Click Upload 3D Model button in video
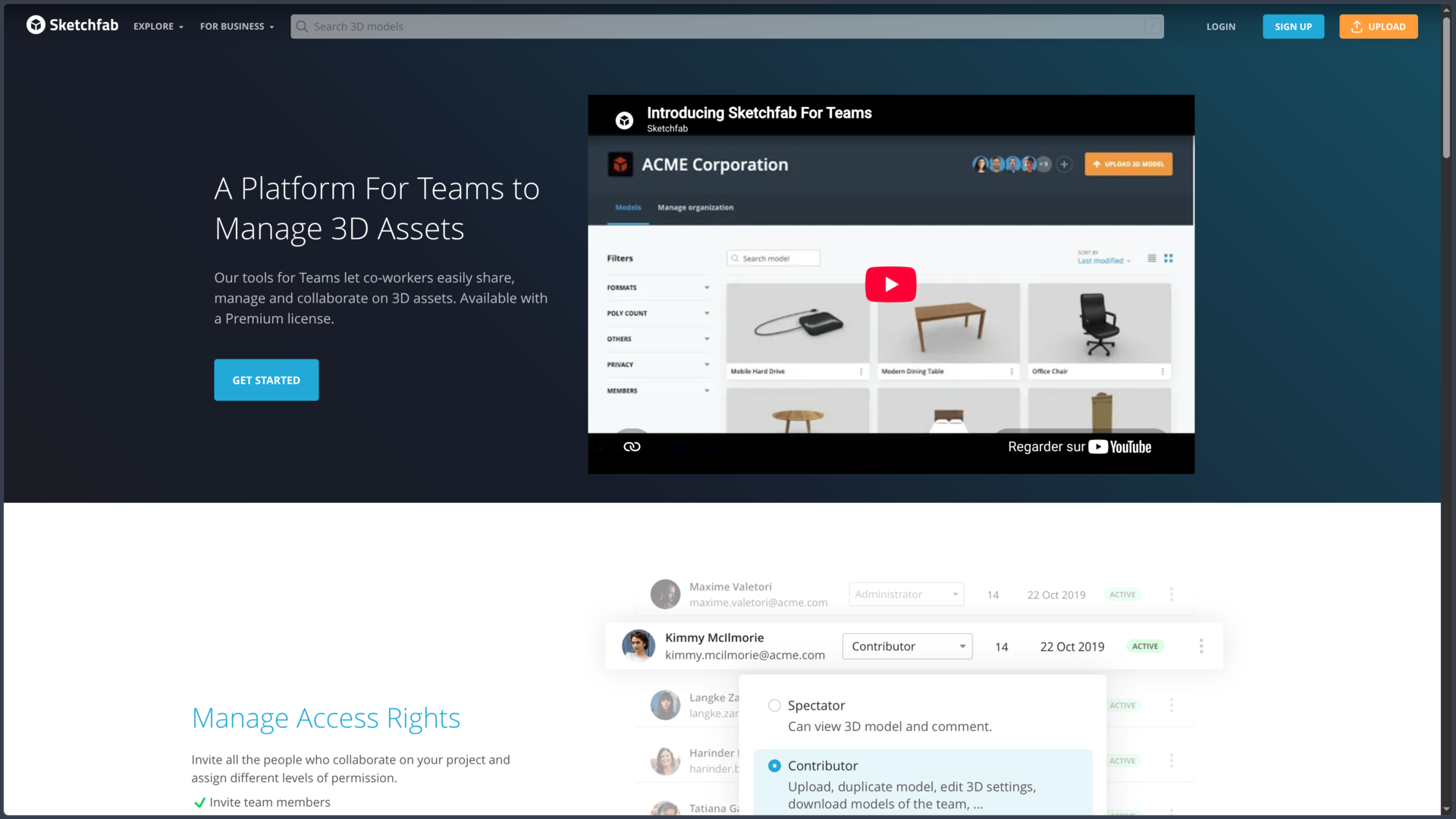Viewport: 1456px width, 819px height. [x=1128, y=164]
